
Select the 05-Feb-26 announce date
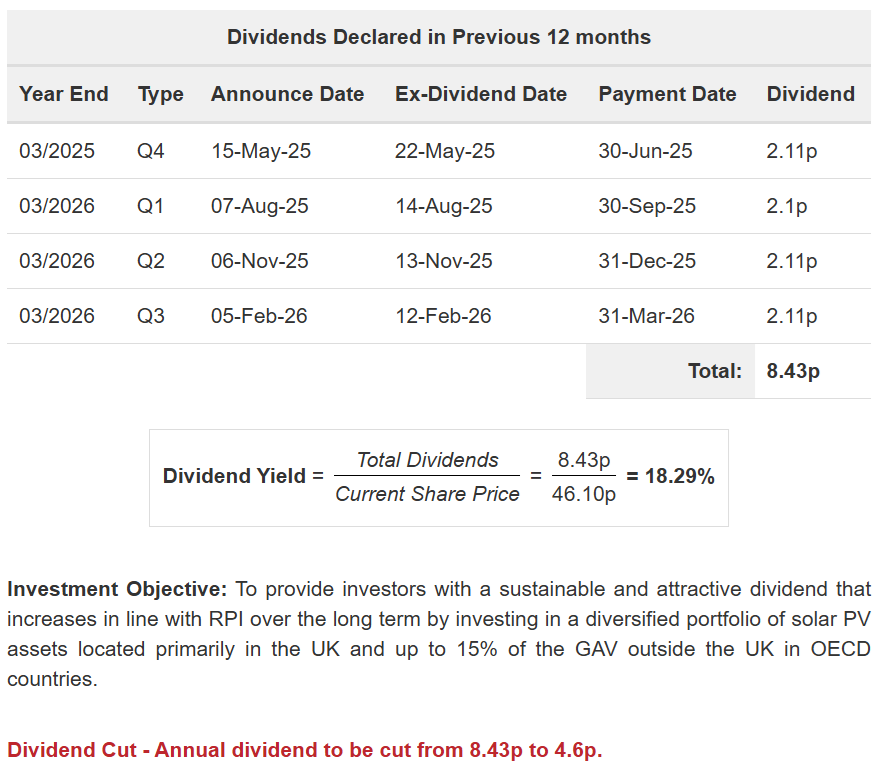tap(260, 316)
